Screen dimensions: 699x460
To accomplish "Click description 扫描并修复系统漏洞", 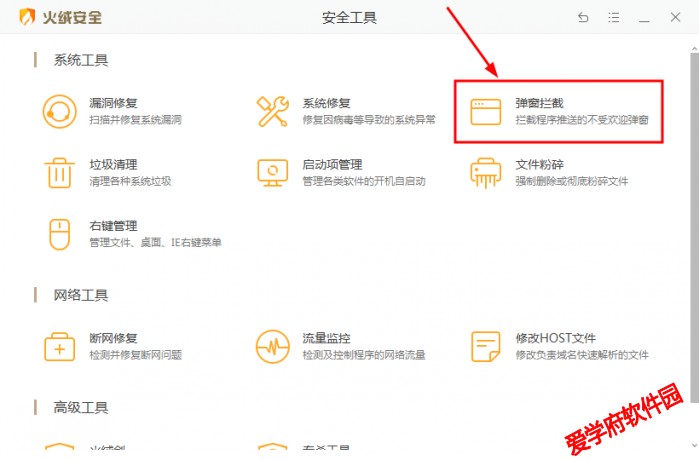I will pos(136,120).
